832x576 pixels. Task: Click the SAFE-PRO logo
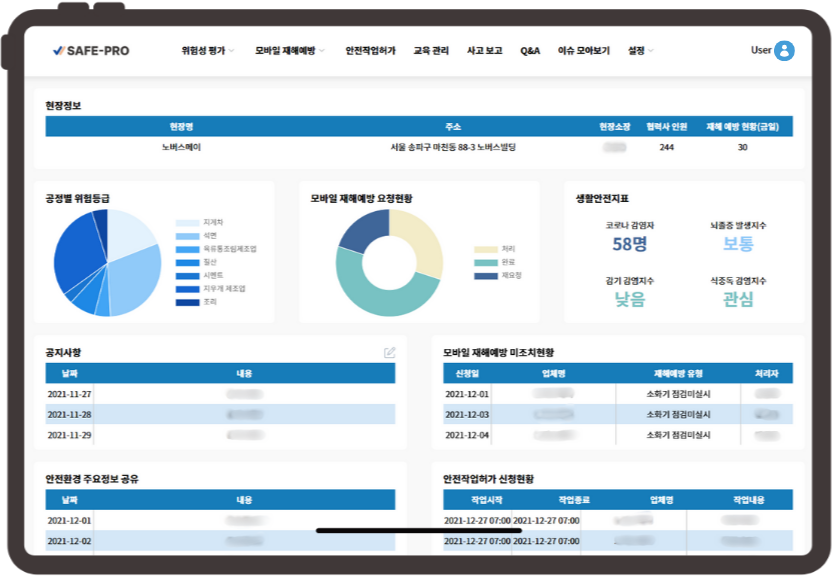click(91, 50)
